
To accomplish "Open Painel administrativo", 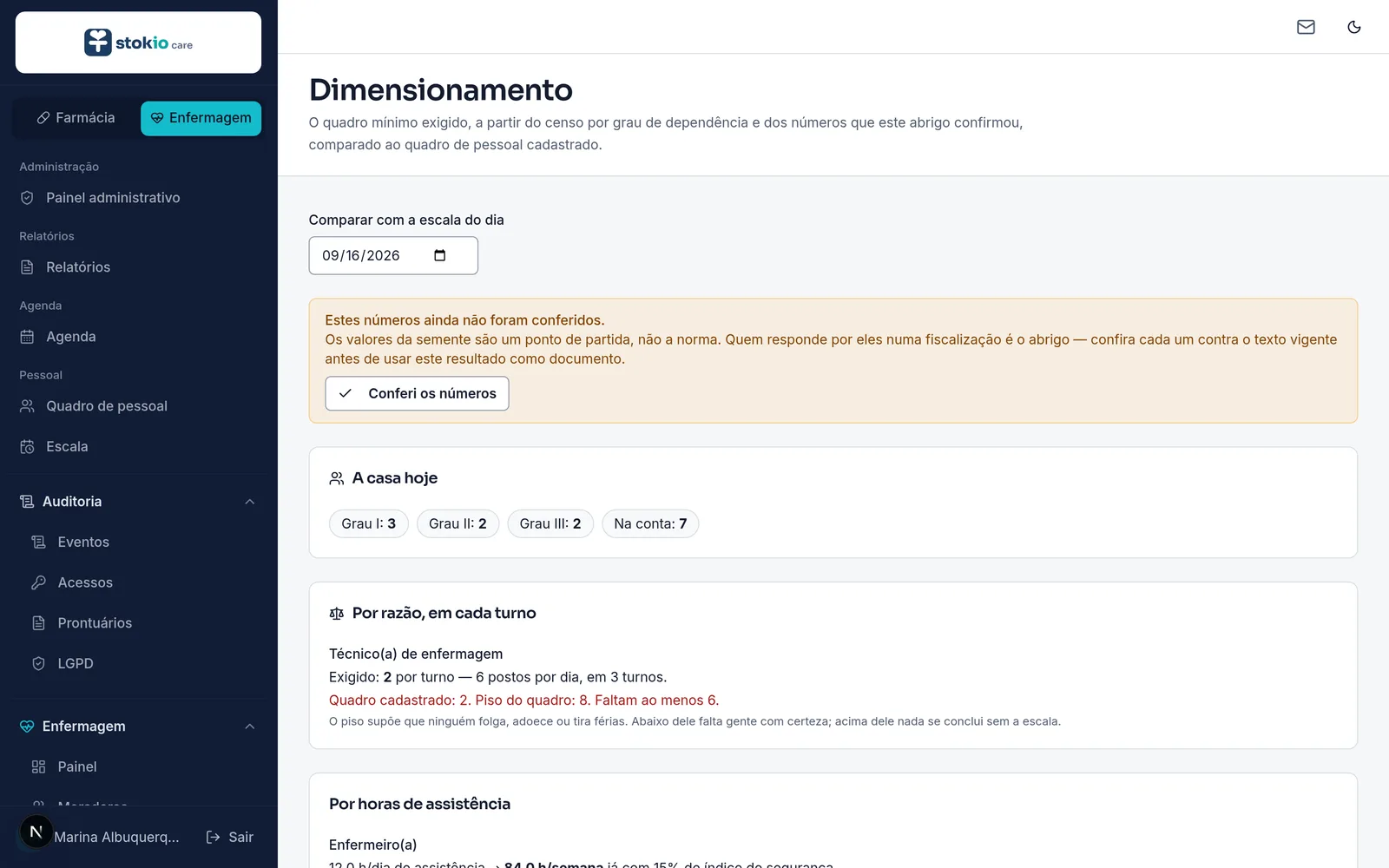I will coord(139,198).
